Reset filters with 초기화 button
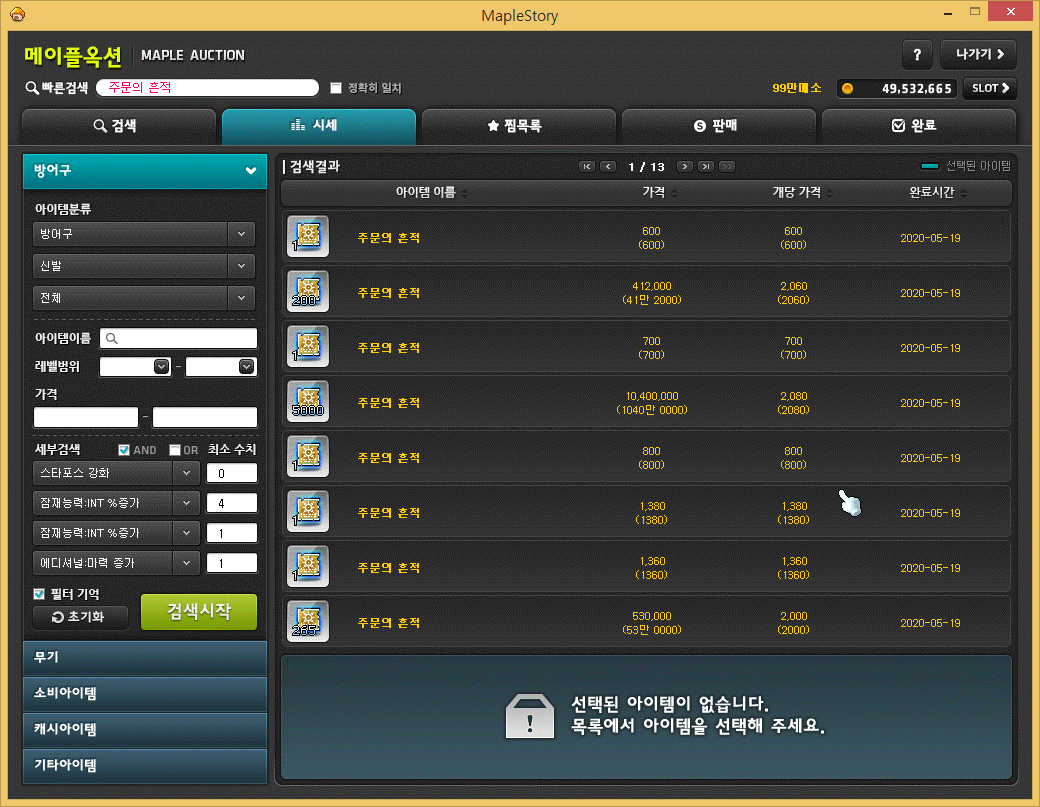Viewport: 1040px width, 807px height. coord(80,617)
